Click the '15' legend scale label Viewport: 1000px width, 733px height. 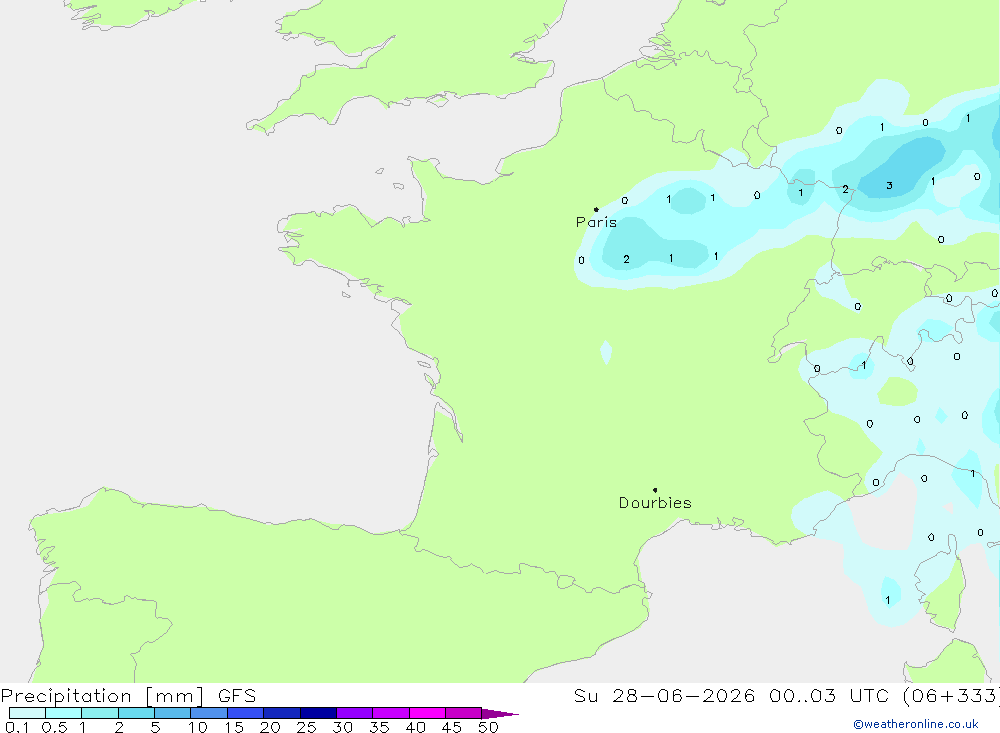tap(234, 727)
